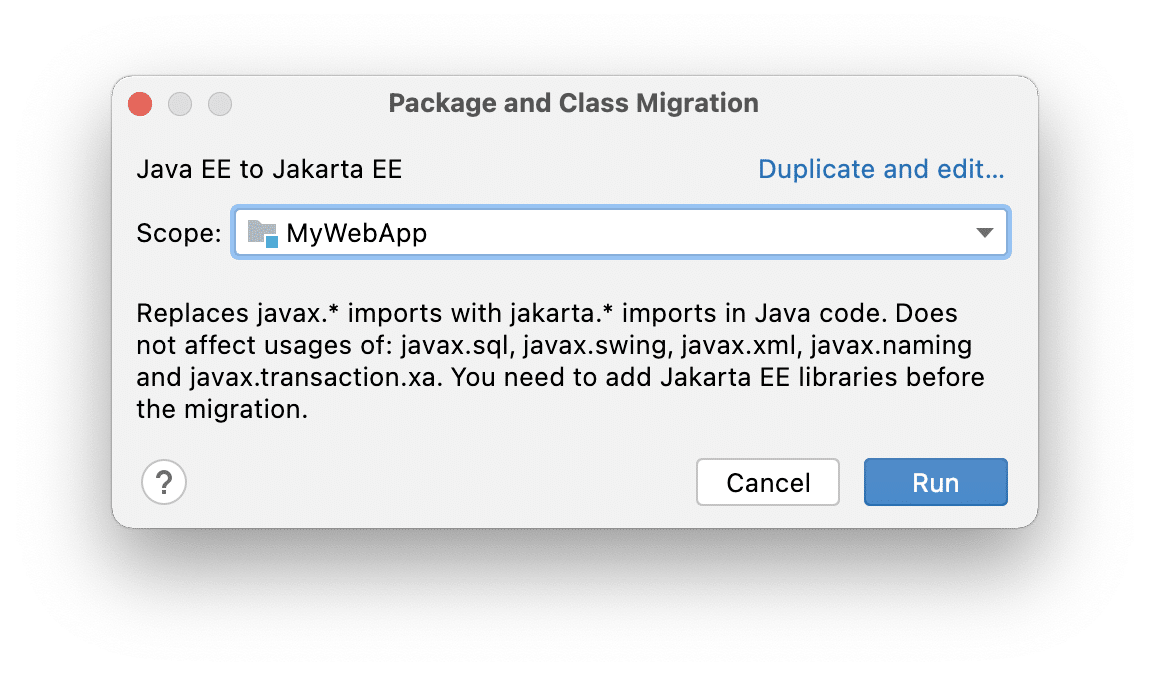
Task: Click 'the migration.' at the description's end
Action: [x=222, y=409]
